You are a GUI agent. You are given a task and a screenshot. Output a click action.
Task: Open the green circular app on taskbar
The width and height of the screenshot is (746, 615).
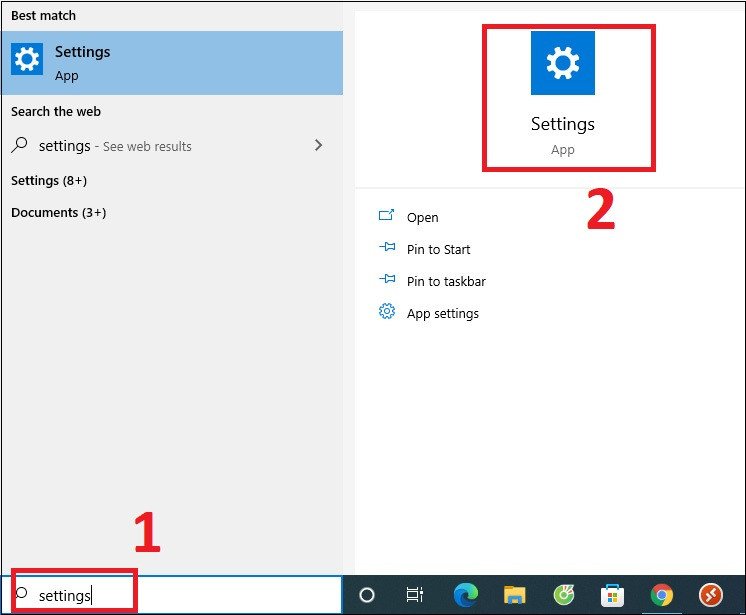563,595
